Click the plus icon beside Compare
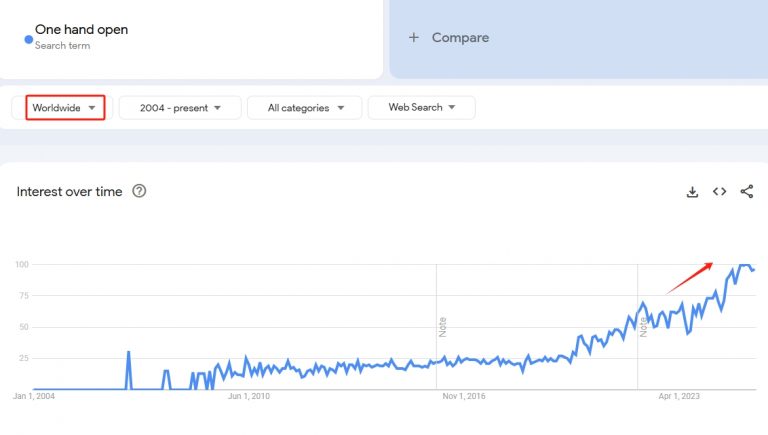The height and width of the screenshot is (435, 768). (414, 38)
